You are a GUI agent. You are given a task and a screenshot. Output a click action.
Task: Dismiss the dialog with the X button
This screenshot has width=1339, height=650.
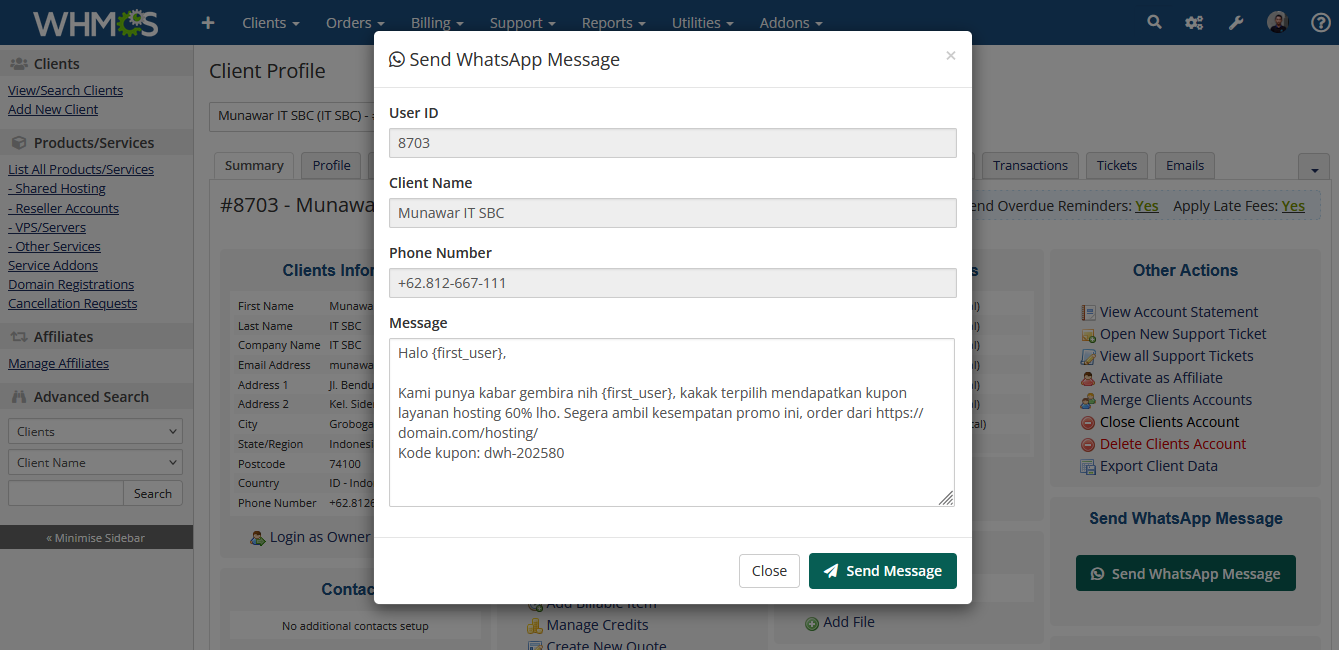pyautogui.click(x=950, y=56)
